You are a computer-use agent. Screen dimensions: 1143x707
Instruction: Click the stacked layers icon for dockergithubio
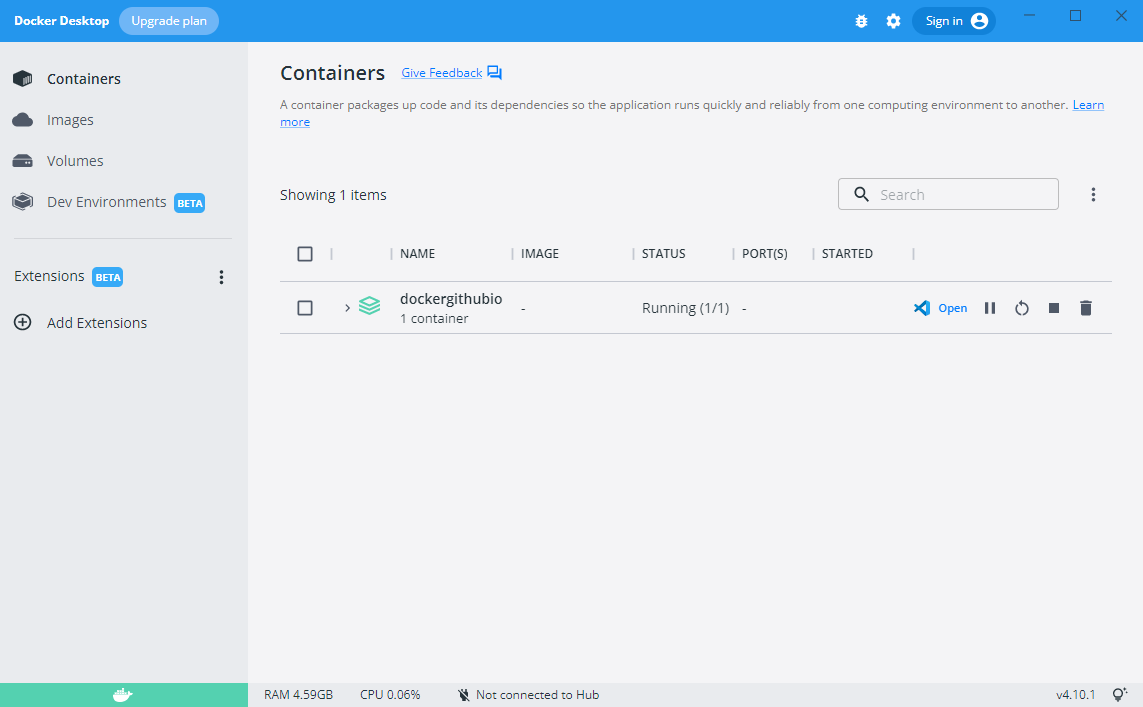[x=370, y=307]
